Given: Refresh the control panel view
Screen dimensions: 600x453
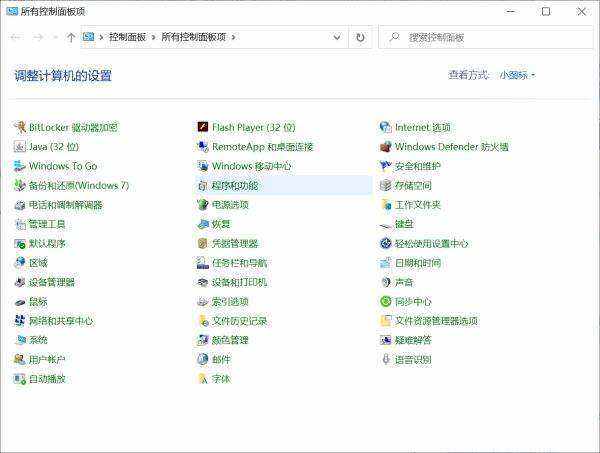Looking at the screenshot, I should pos(360,37).
